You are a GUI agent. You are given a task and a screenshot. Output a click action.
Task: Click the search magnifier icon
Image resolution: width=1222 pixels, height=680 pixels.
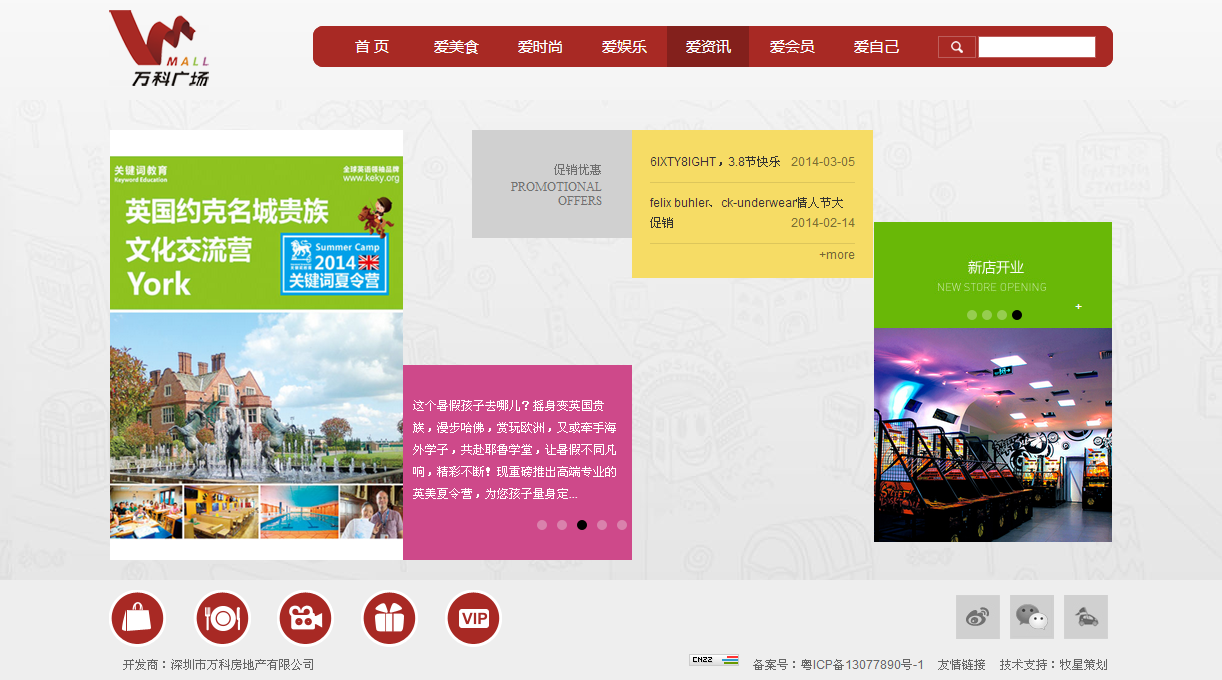click(x=956, y=46)
